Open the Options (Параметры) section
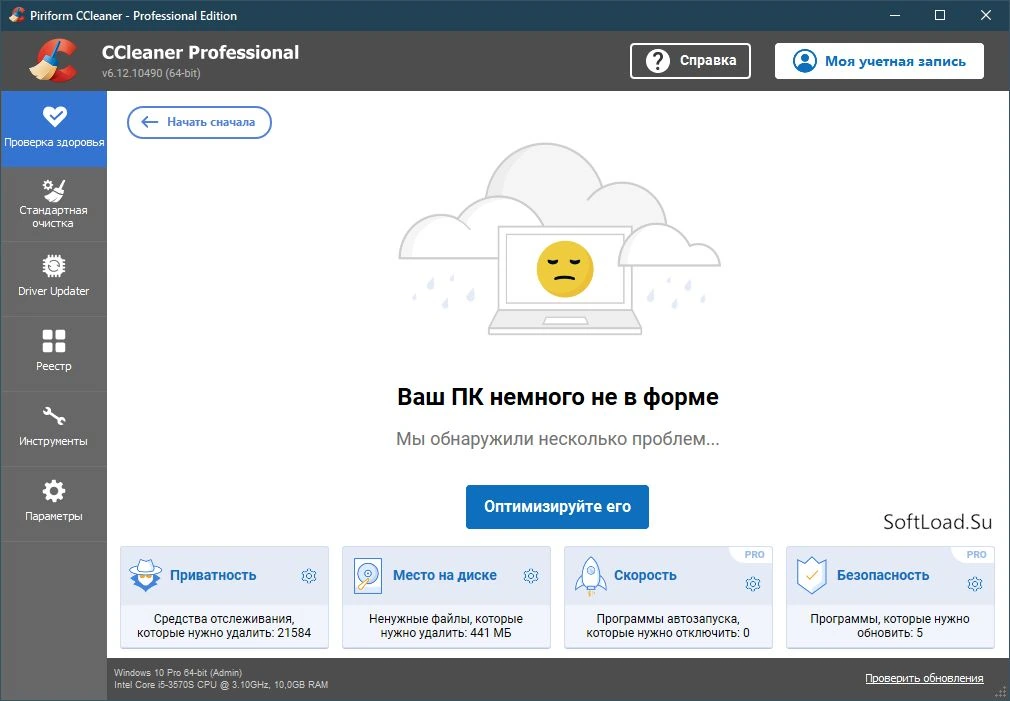Screen dimensions: 1010x701 coord(53,504)
